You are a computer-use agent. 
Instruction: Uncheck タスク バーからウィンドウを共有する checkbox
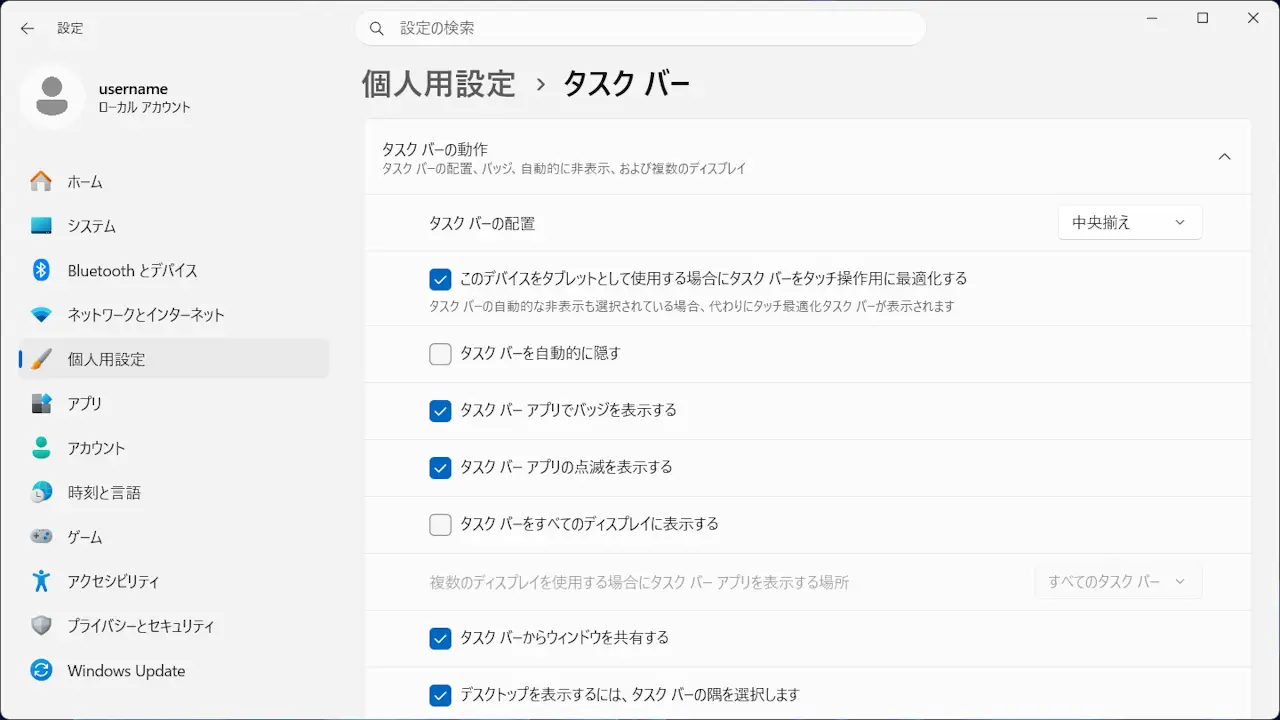[x=440, y=638]
